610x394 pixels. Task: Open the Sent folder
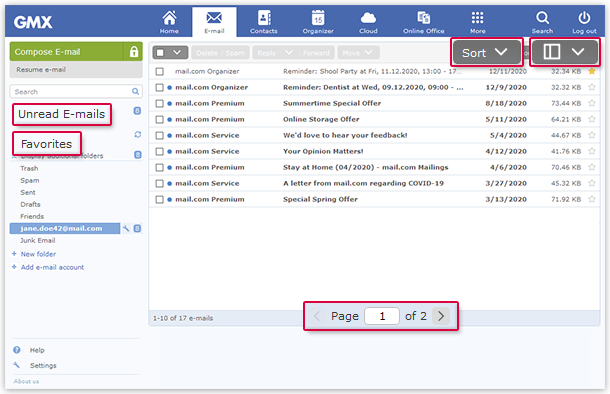click(x=28, y=193)
